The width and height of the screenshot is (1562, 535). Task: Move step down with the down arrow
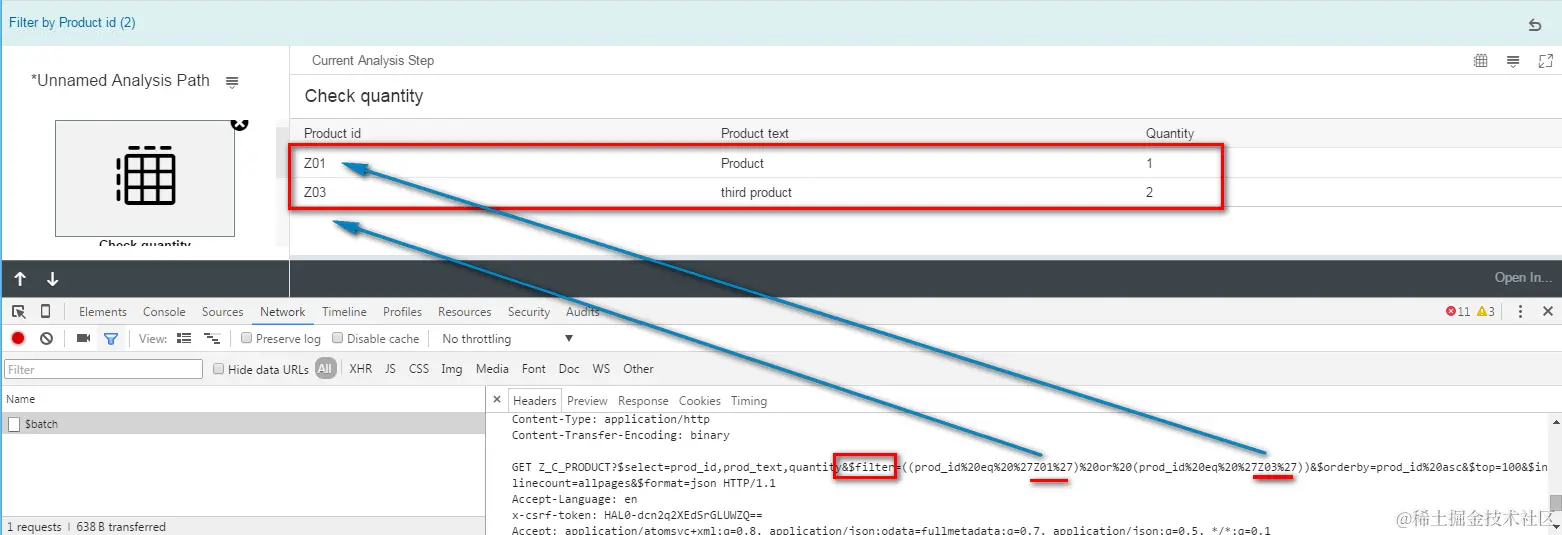tap(53, 279)
